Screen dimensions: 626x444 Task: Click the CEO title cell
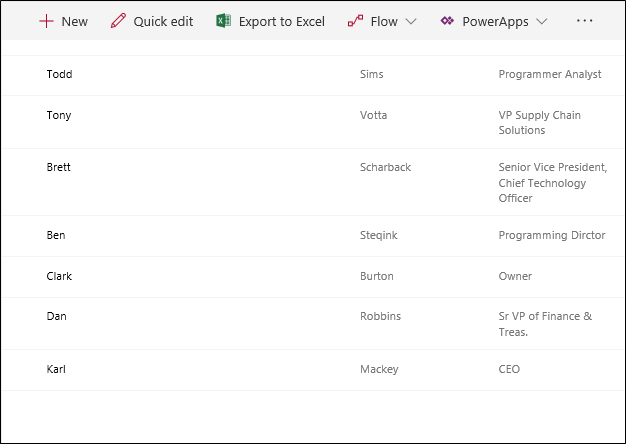509,369
